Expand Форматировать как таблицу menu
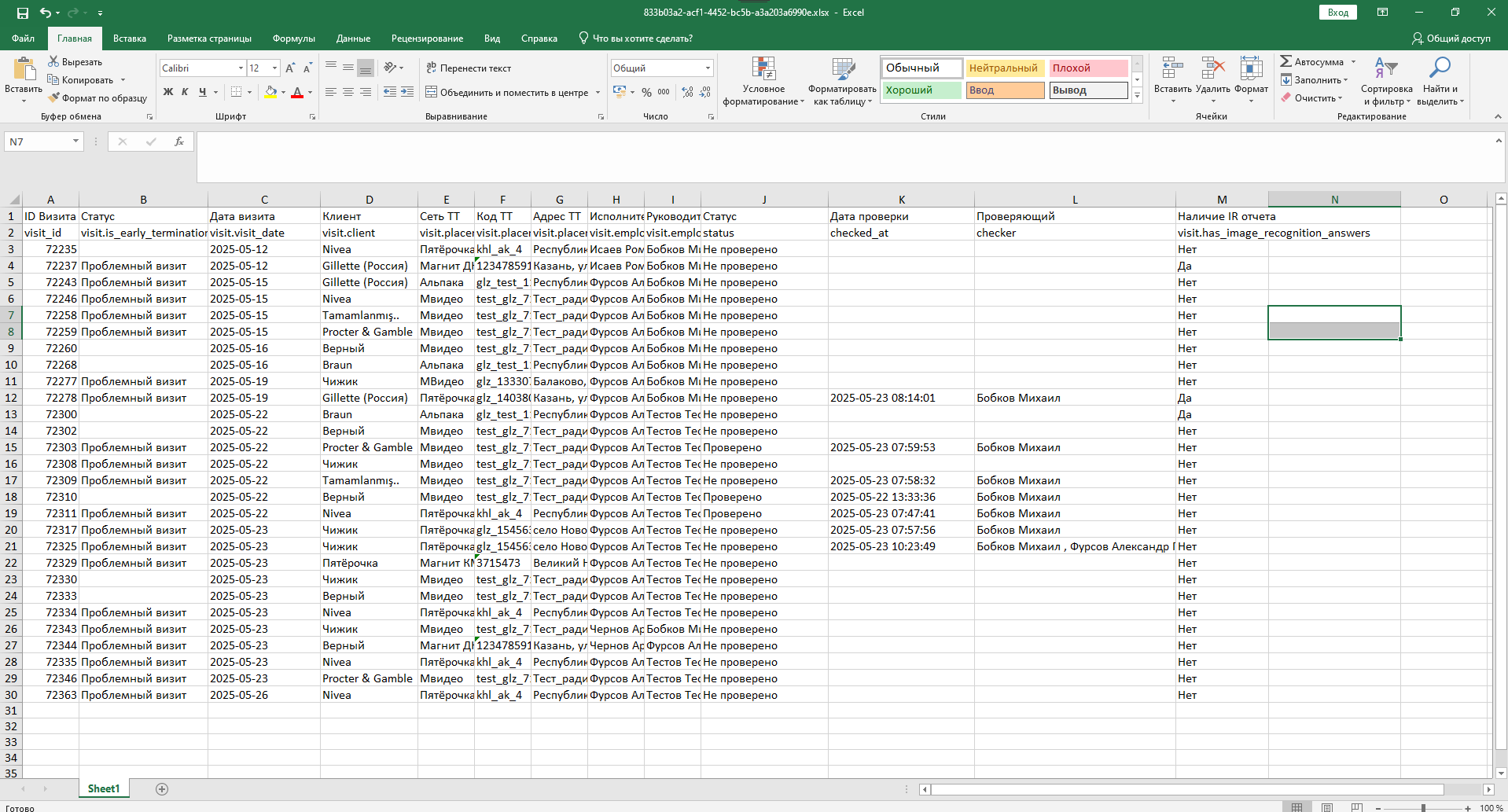1508x812 pixels. 842,81
